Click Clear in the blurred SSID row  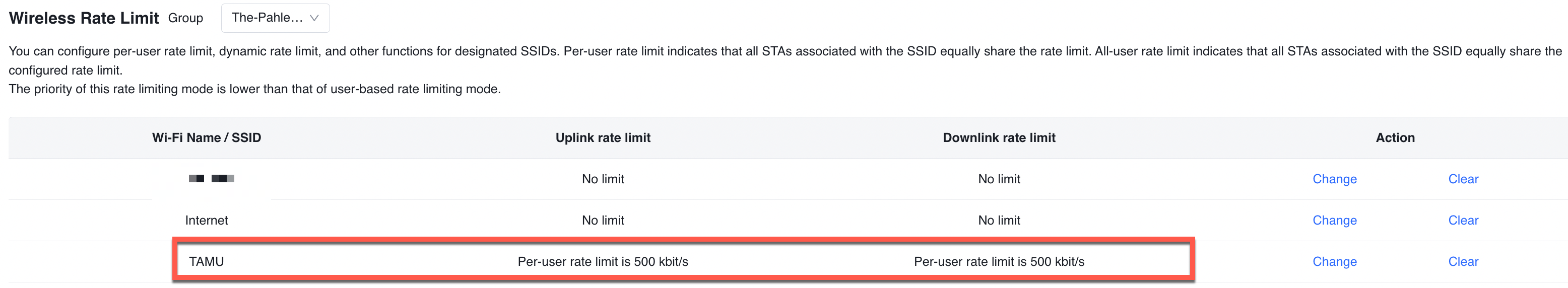coord(1463,179)
